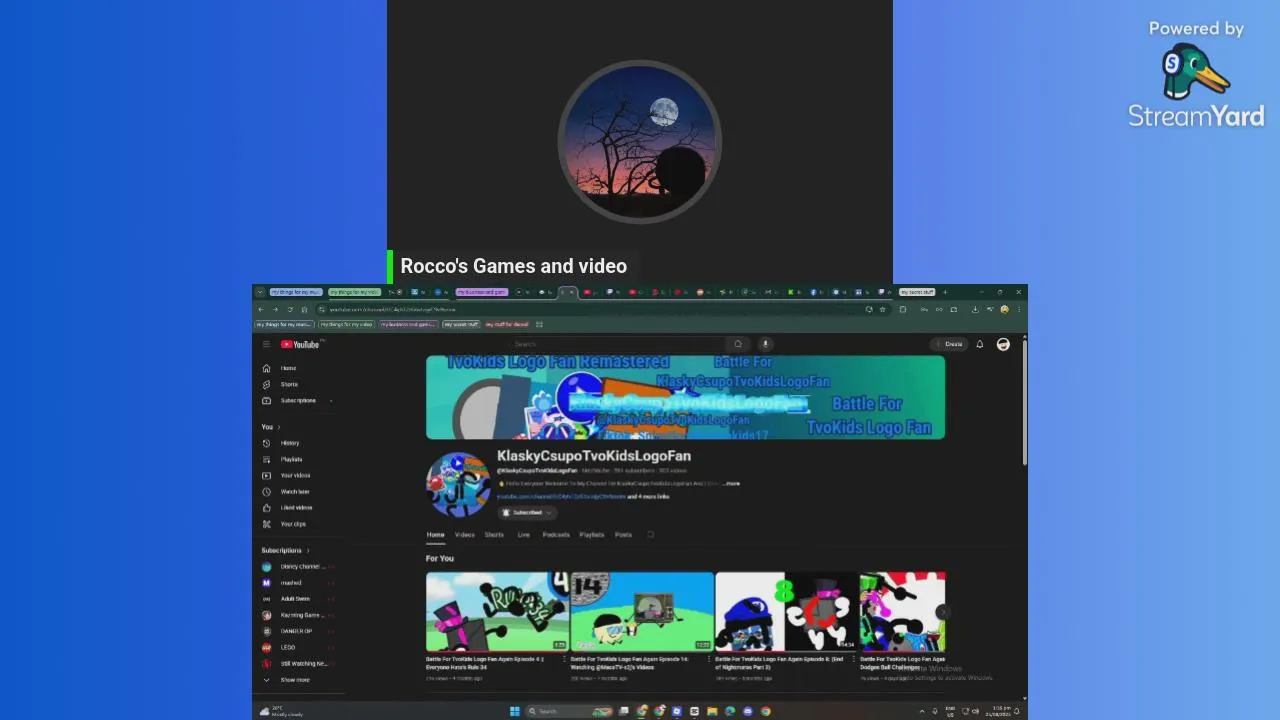
Task: Switch to the channel Videos tab
Action: click(x=465, y=534)
